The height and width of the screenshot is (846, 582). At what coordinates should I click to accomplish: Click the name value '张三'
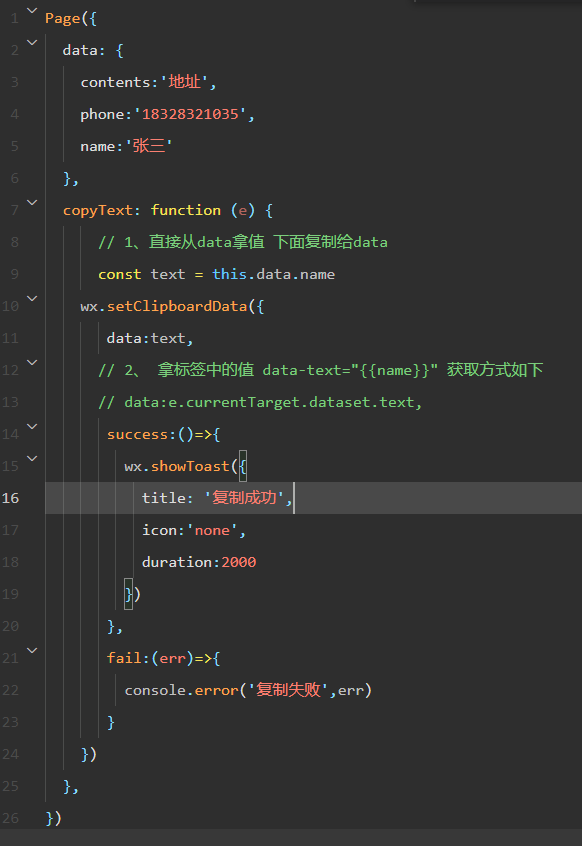[x=149, y=146]
